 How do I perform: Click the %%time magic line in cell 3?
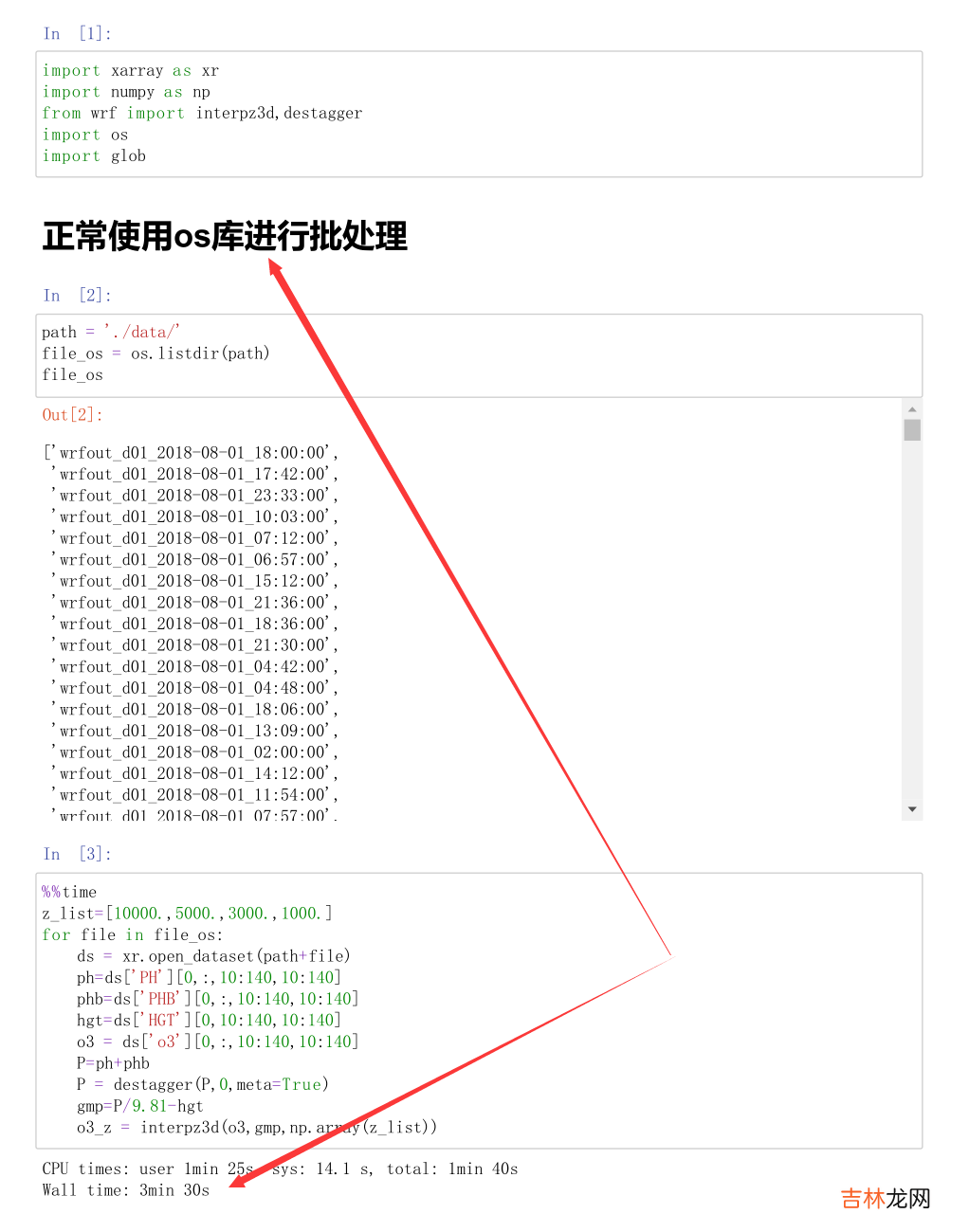click(69, 892)
